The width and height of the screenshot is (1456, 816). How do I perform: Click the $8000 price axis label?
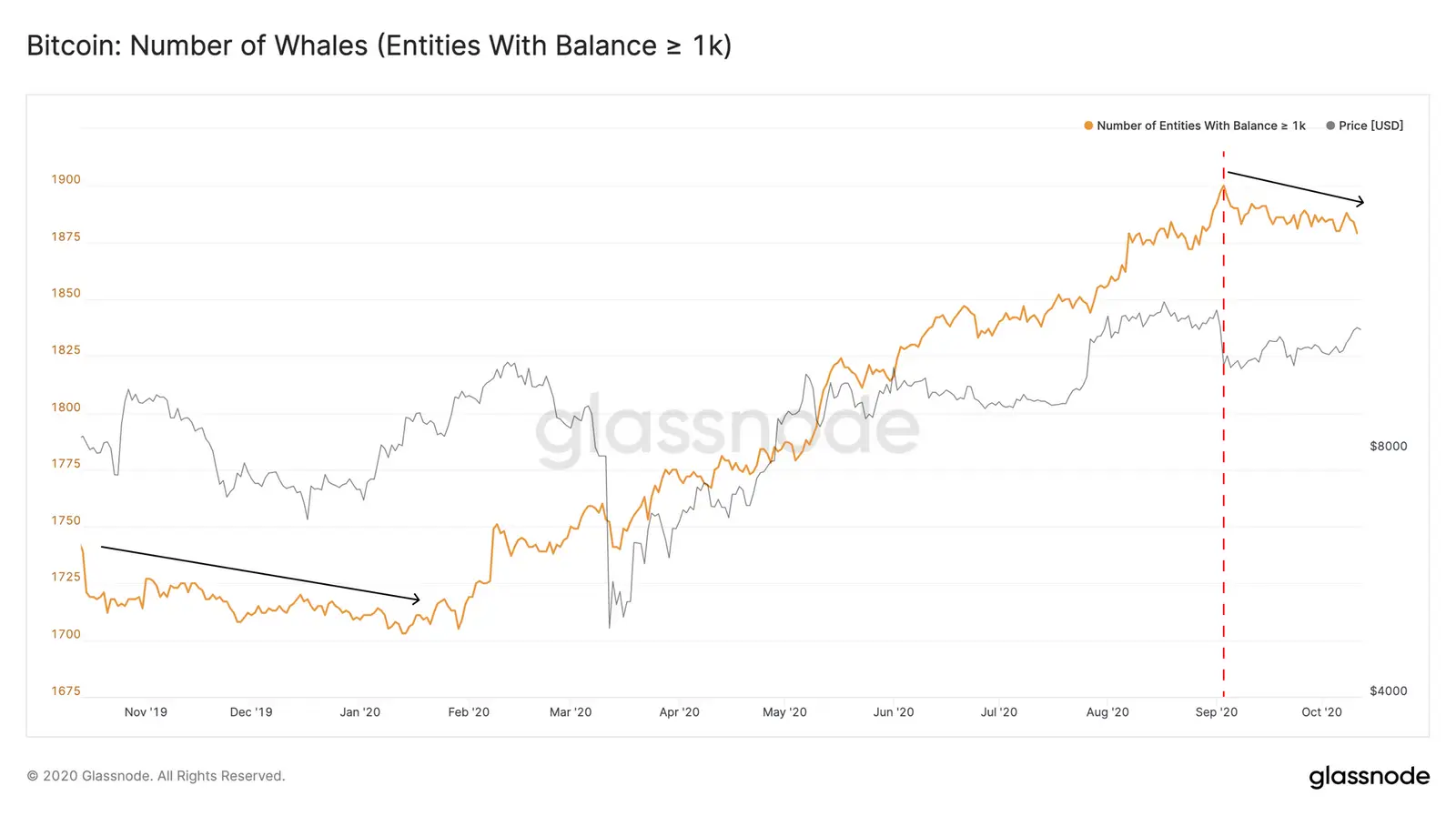(x=1388, y=446)
